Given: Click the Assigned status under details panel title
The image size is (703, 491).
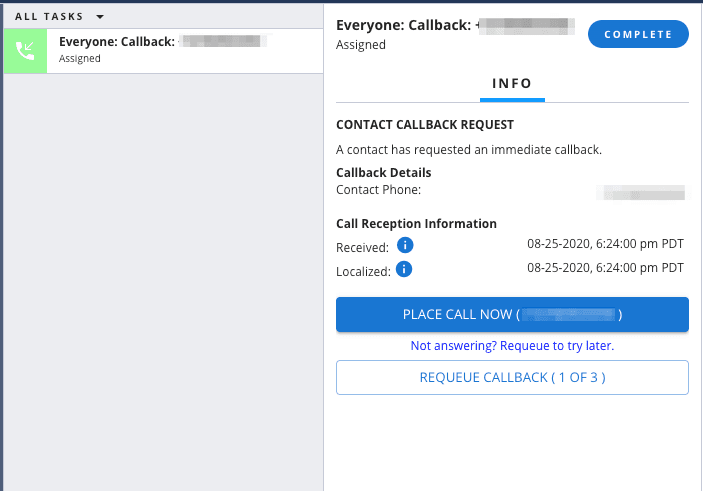Looking at the screenshot, I should click(361, 45).
